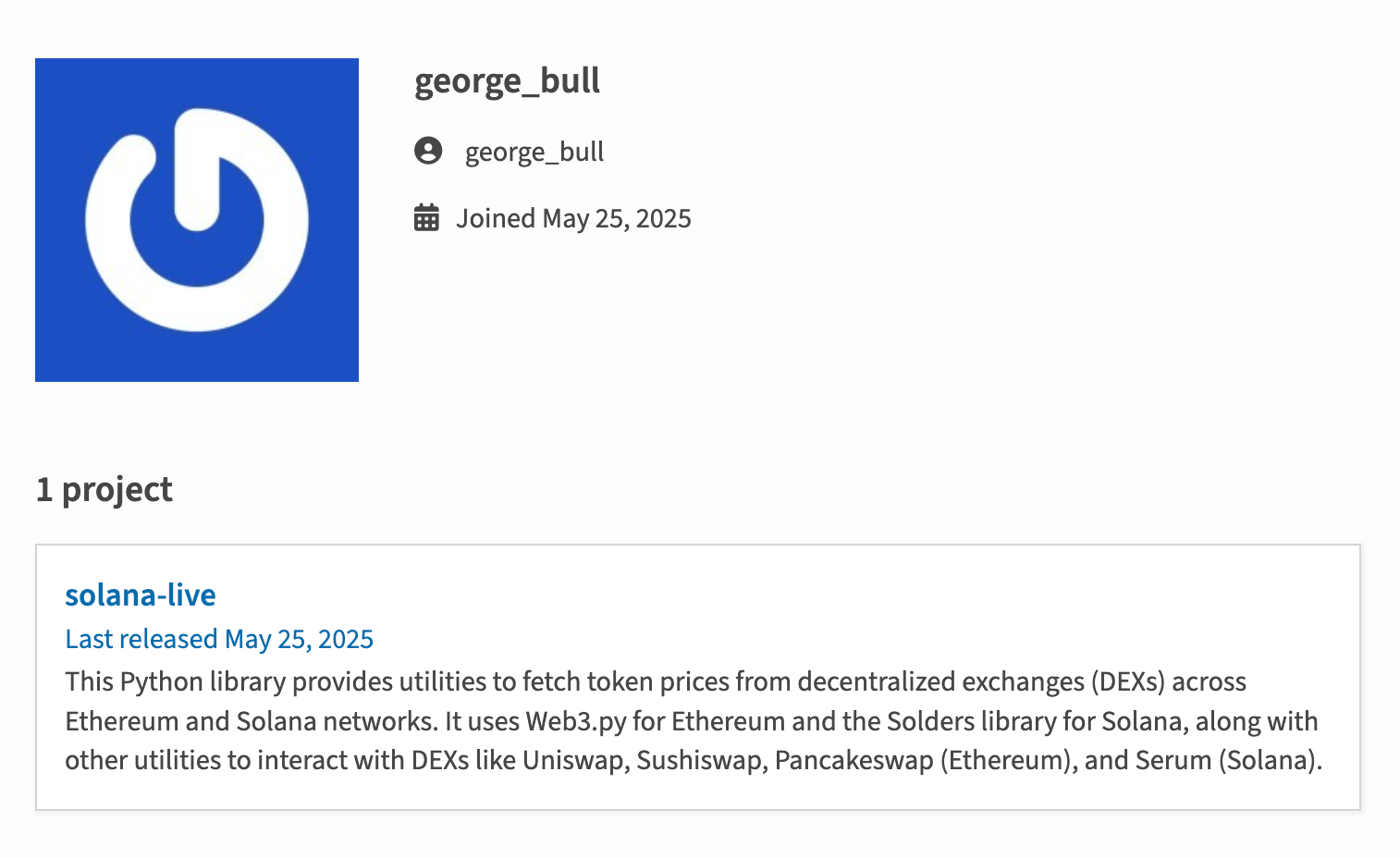Click the word "Serum" in the description
Screen dimensions: 1400x858
(x=1173, y=760)
